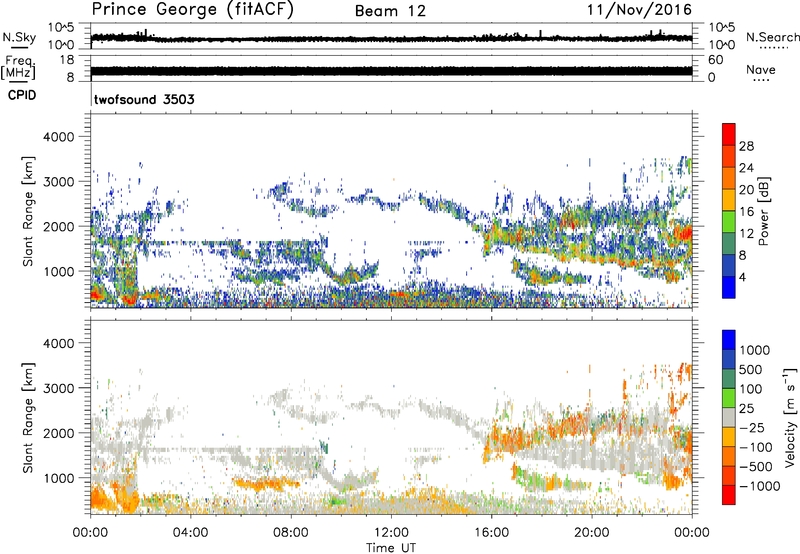The height and width of the screenshot is (554, 800).
Task: Click the 'N.Sky' label
Action: 19,37
